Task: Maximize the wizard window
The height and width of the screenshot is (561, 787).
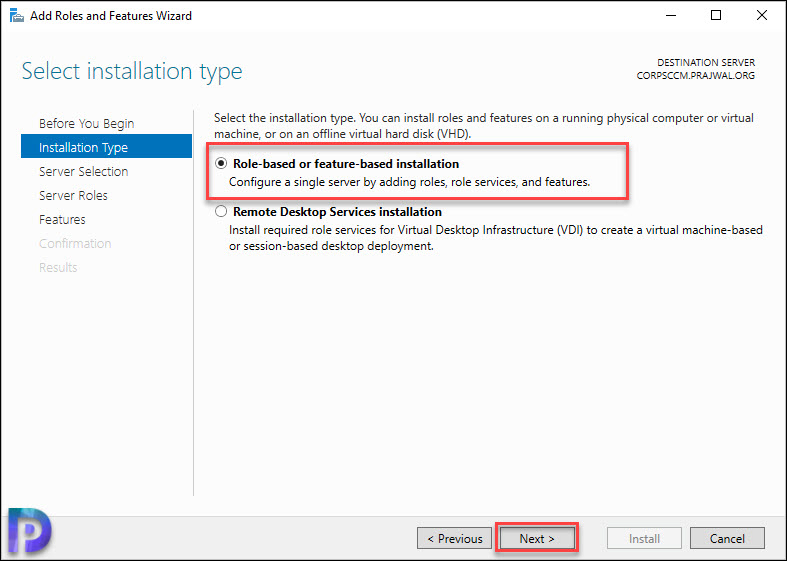Action: 716,16
